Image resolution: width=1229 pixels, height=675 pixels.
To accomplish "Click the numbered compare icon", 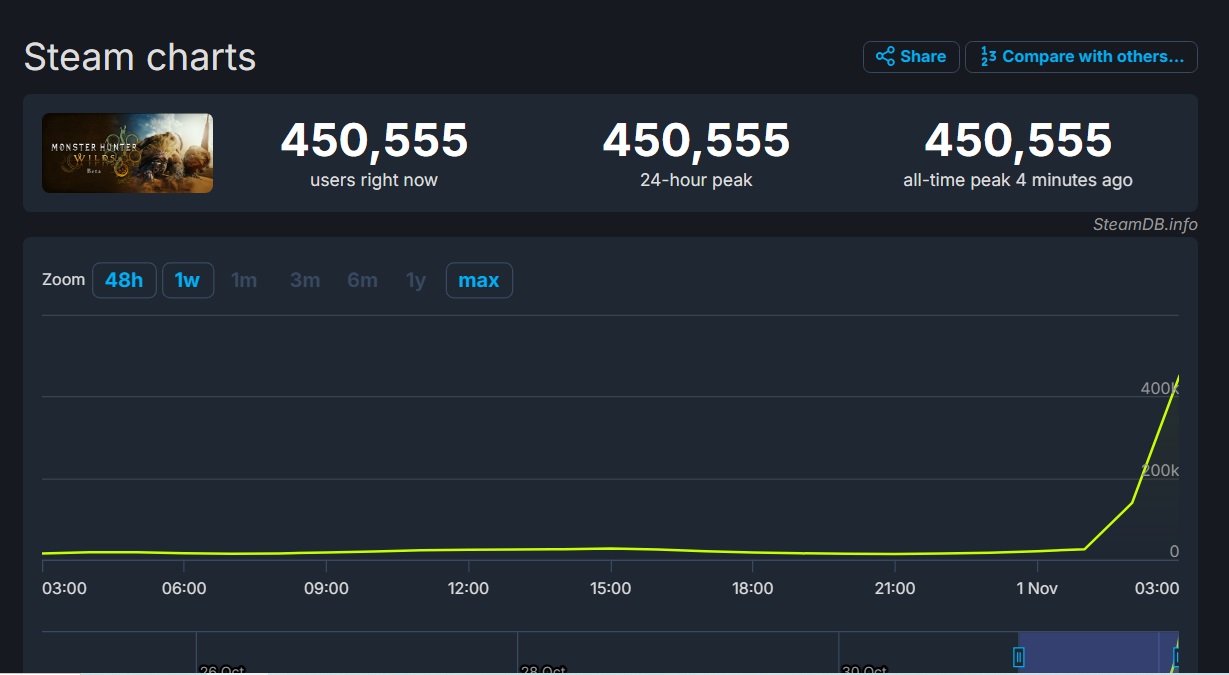I will click(x=988, y=57).
